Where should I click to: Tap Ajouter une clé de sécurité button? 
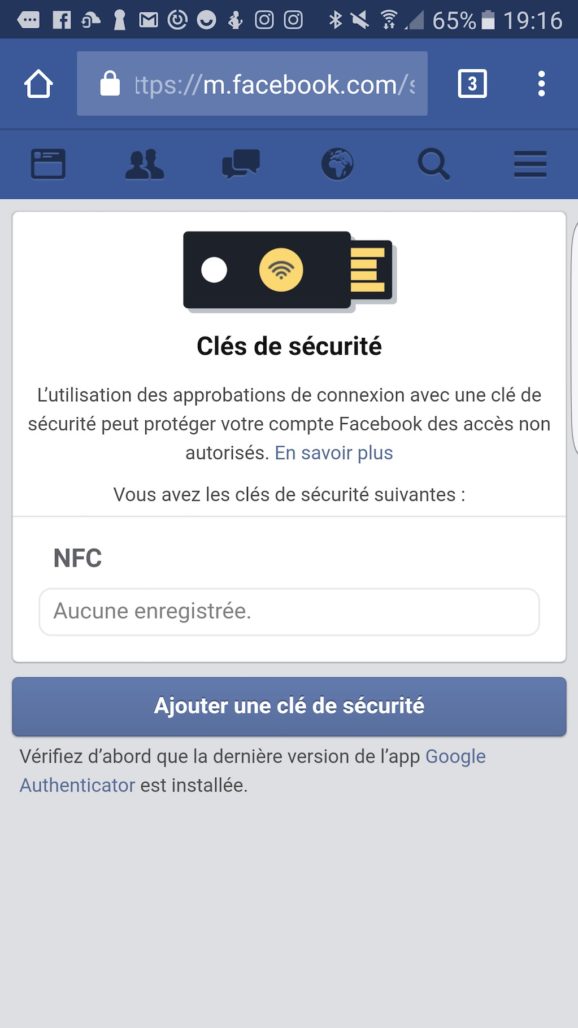coord(289,706)
